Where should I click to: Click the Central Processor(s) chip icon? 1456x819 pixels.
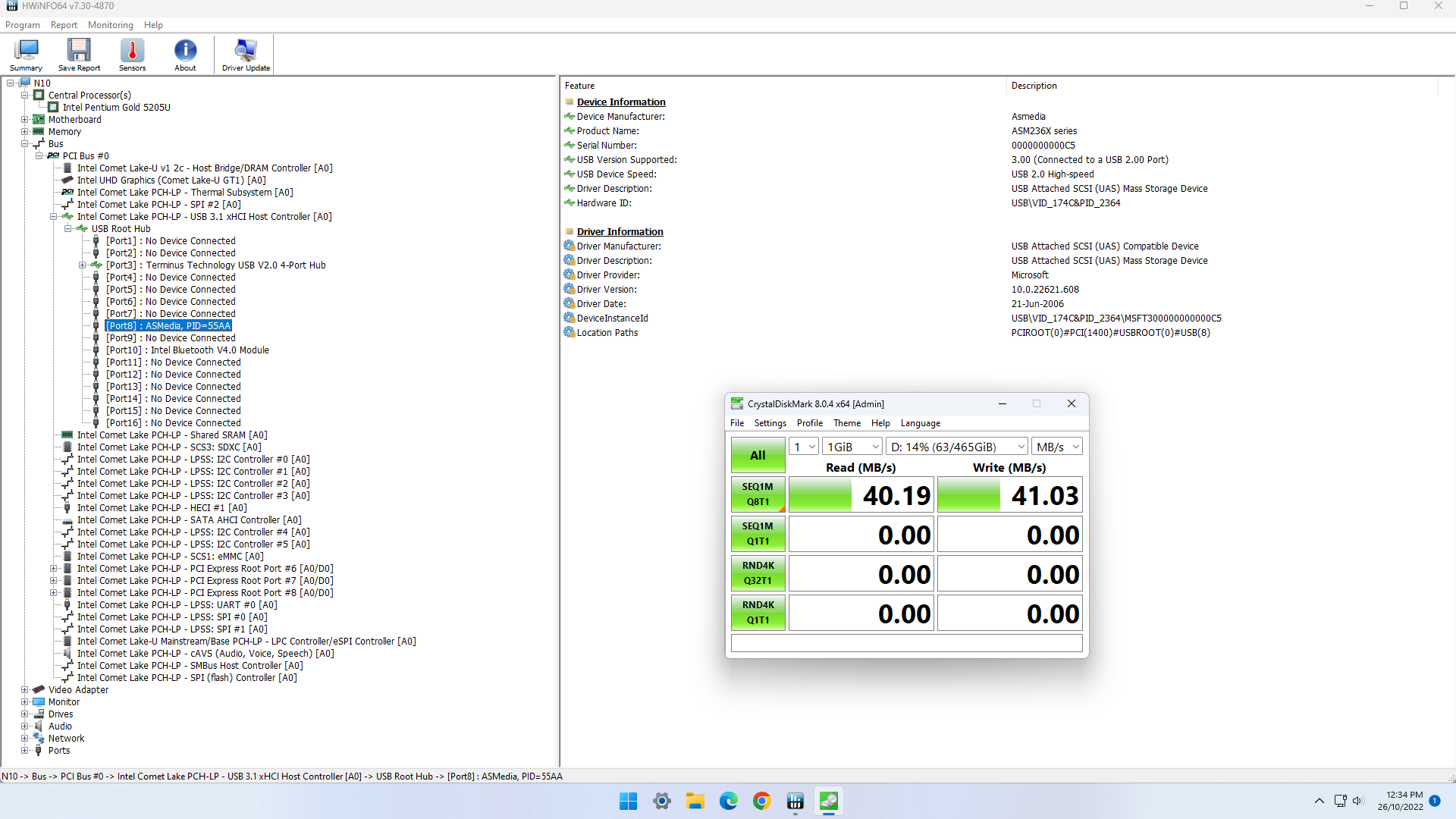click(x=39, y=95)
